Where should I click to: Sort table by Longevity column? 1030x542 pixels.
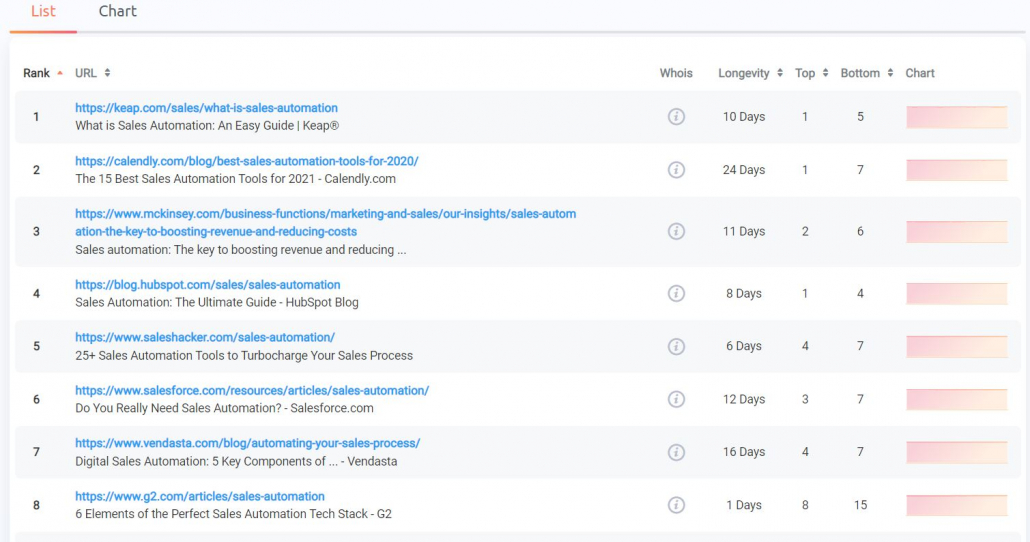(x=750, y=73)
